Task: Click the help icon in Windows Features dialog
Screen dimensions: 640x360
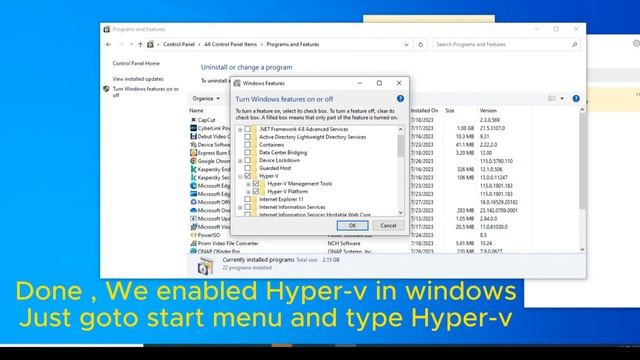Action: tap(400, 99)
